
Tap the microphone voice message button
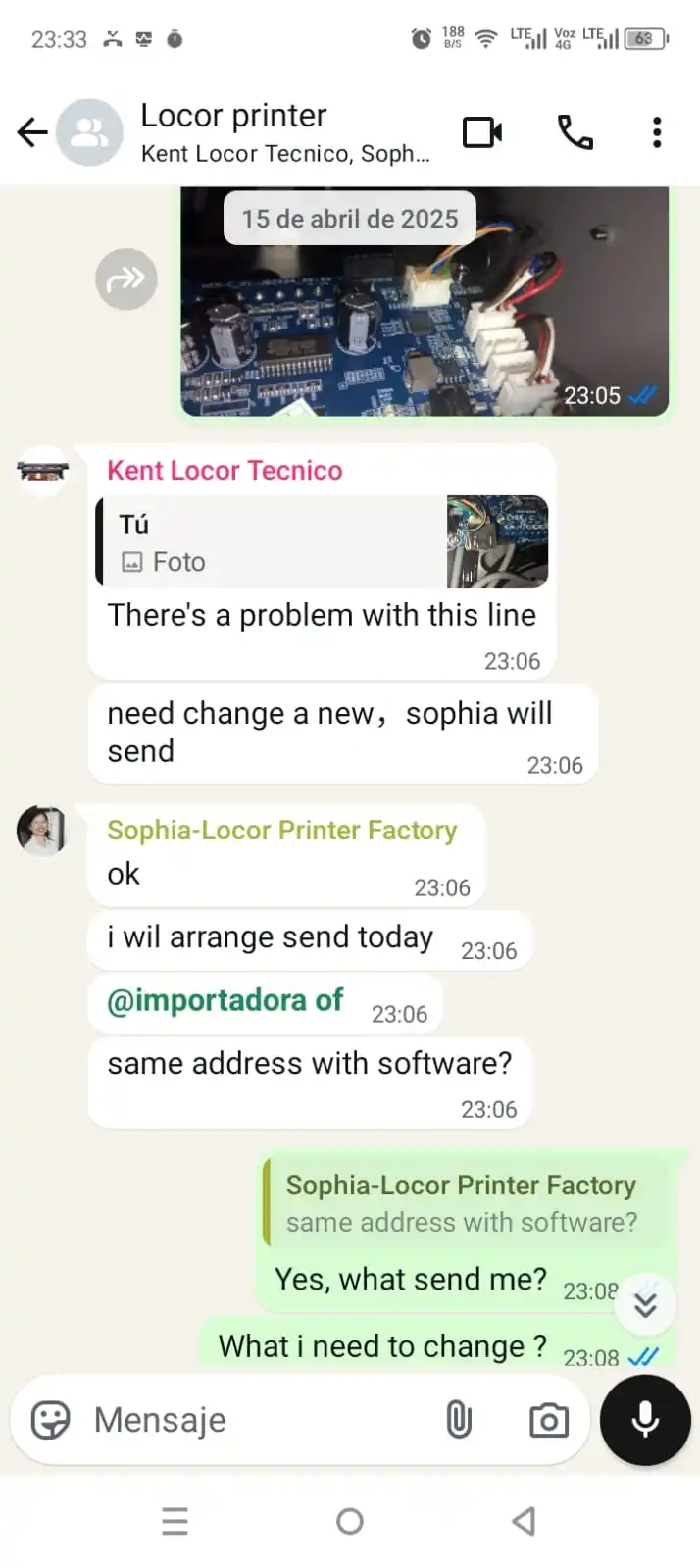coord(645,1419)
